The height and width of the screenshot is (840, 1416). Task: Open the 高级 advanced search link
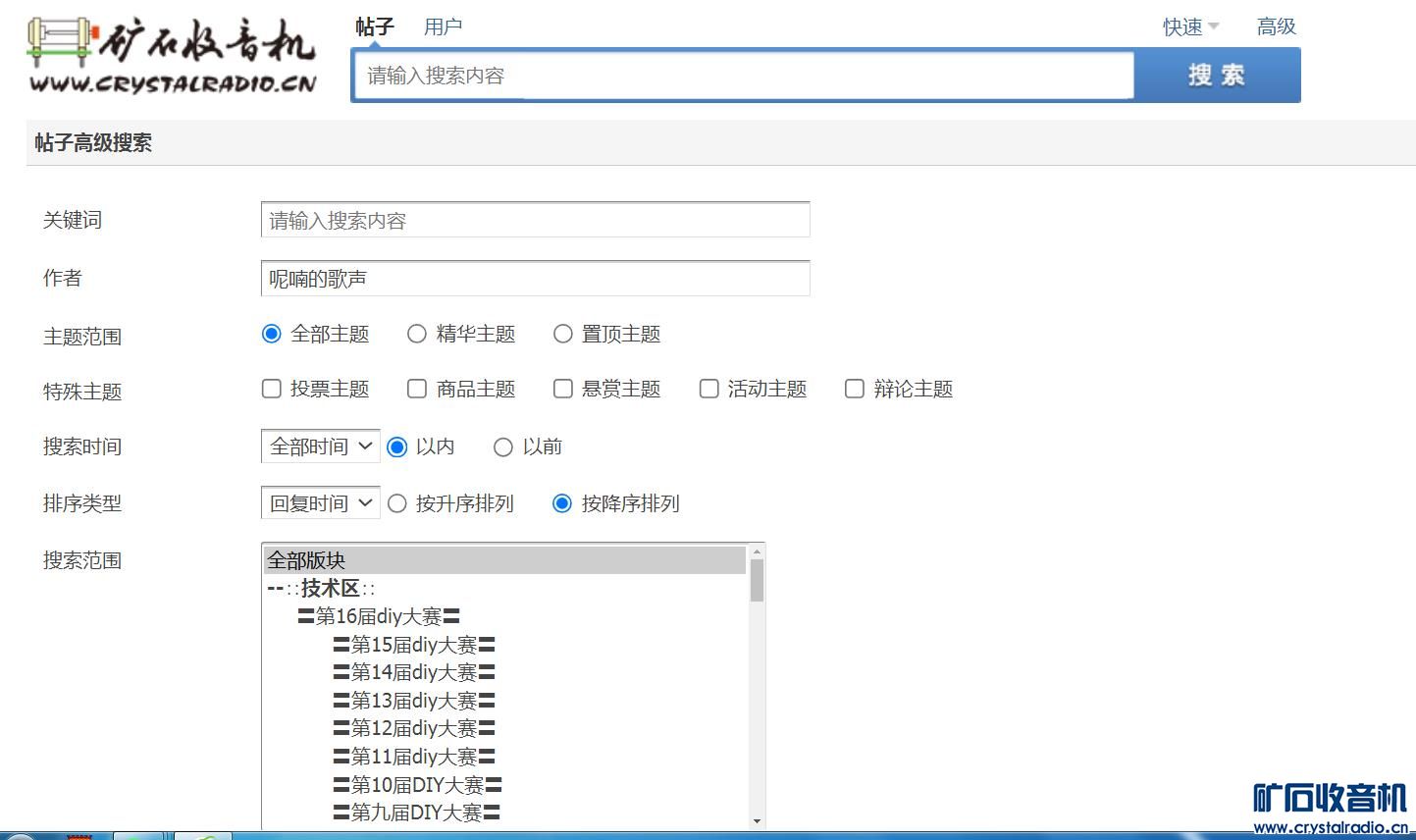click(x=1276, y=27)
